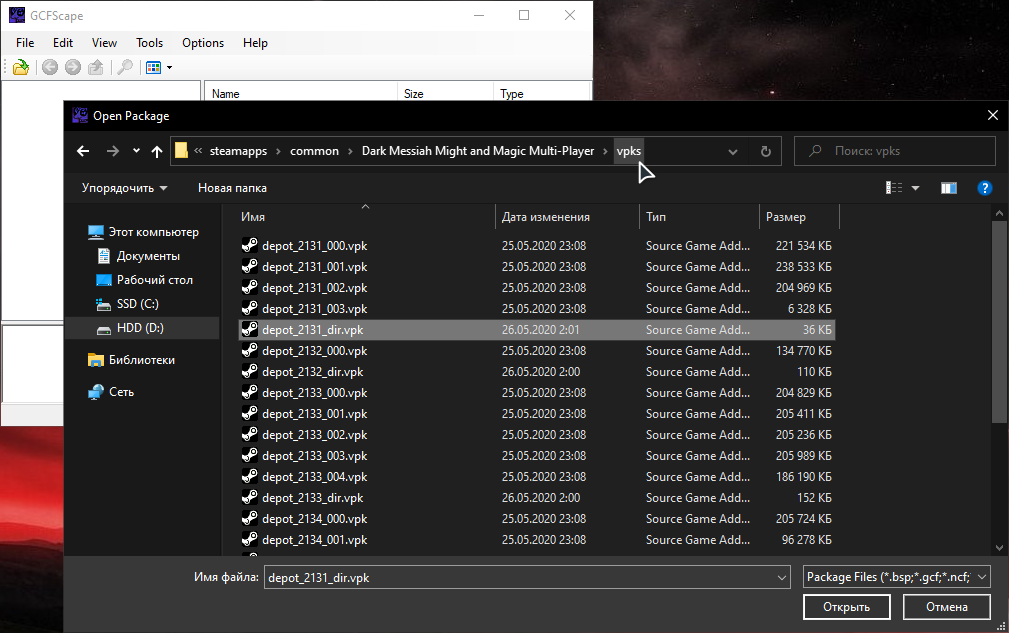Click the change view layout icon
Viewport: 1009px width, 633px height.
pyautogui.click(x=894, y=188)
